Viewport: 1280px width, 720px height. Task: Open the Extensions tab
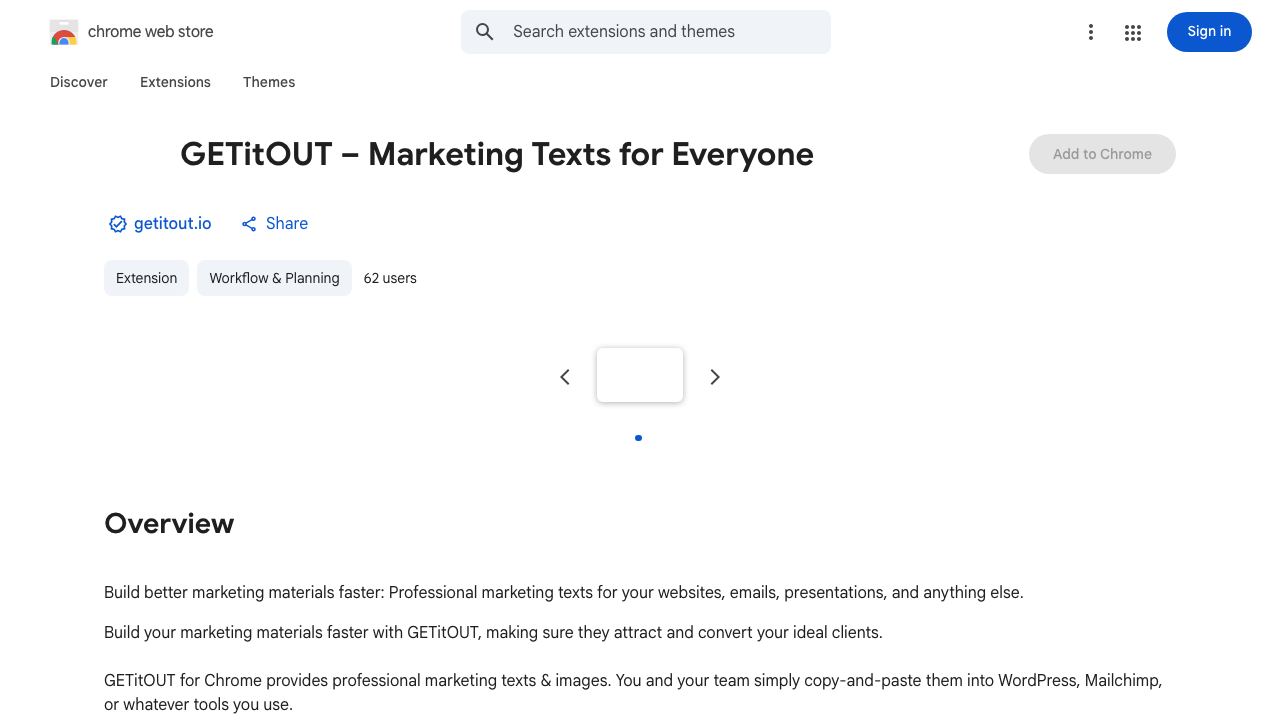tap(175, 82)
